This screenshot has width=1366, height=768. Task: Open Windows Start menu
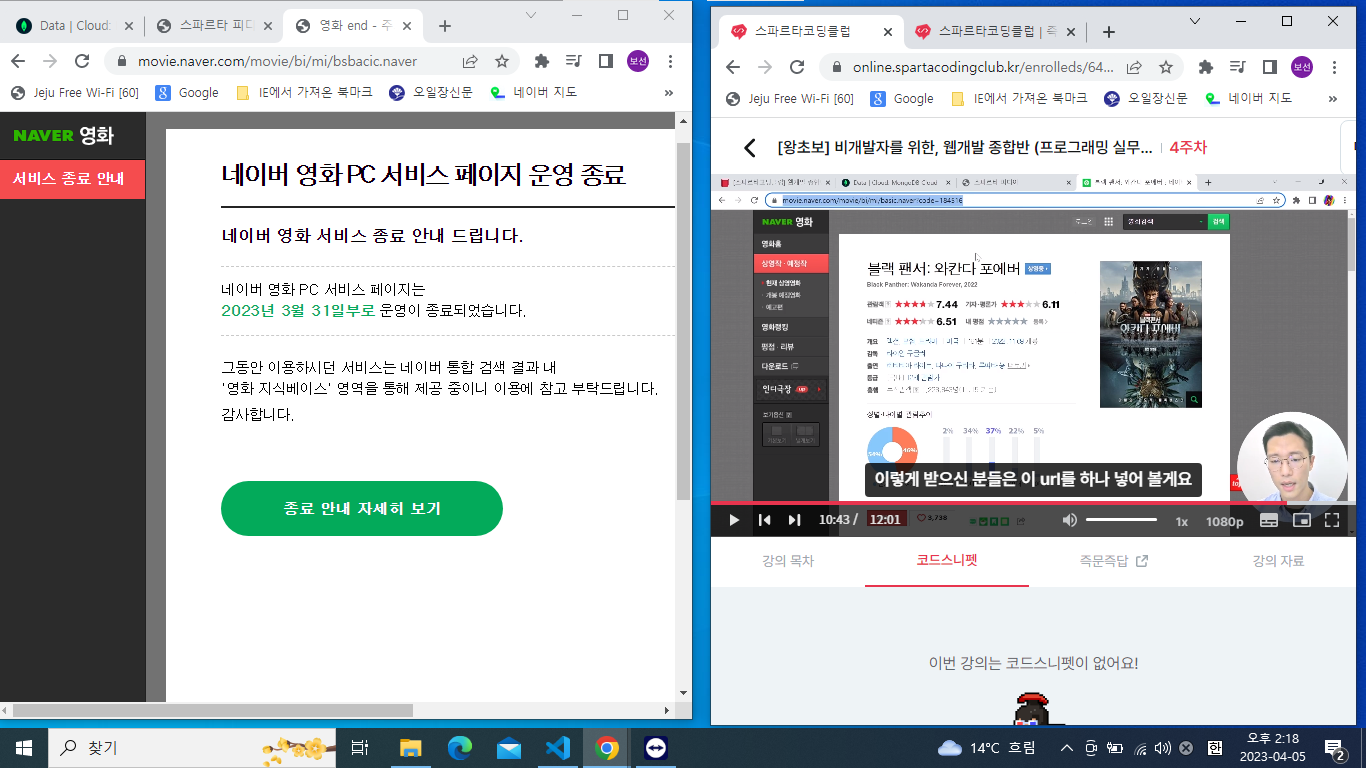tap(24, 747)
